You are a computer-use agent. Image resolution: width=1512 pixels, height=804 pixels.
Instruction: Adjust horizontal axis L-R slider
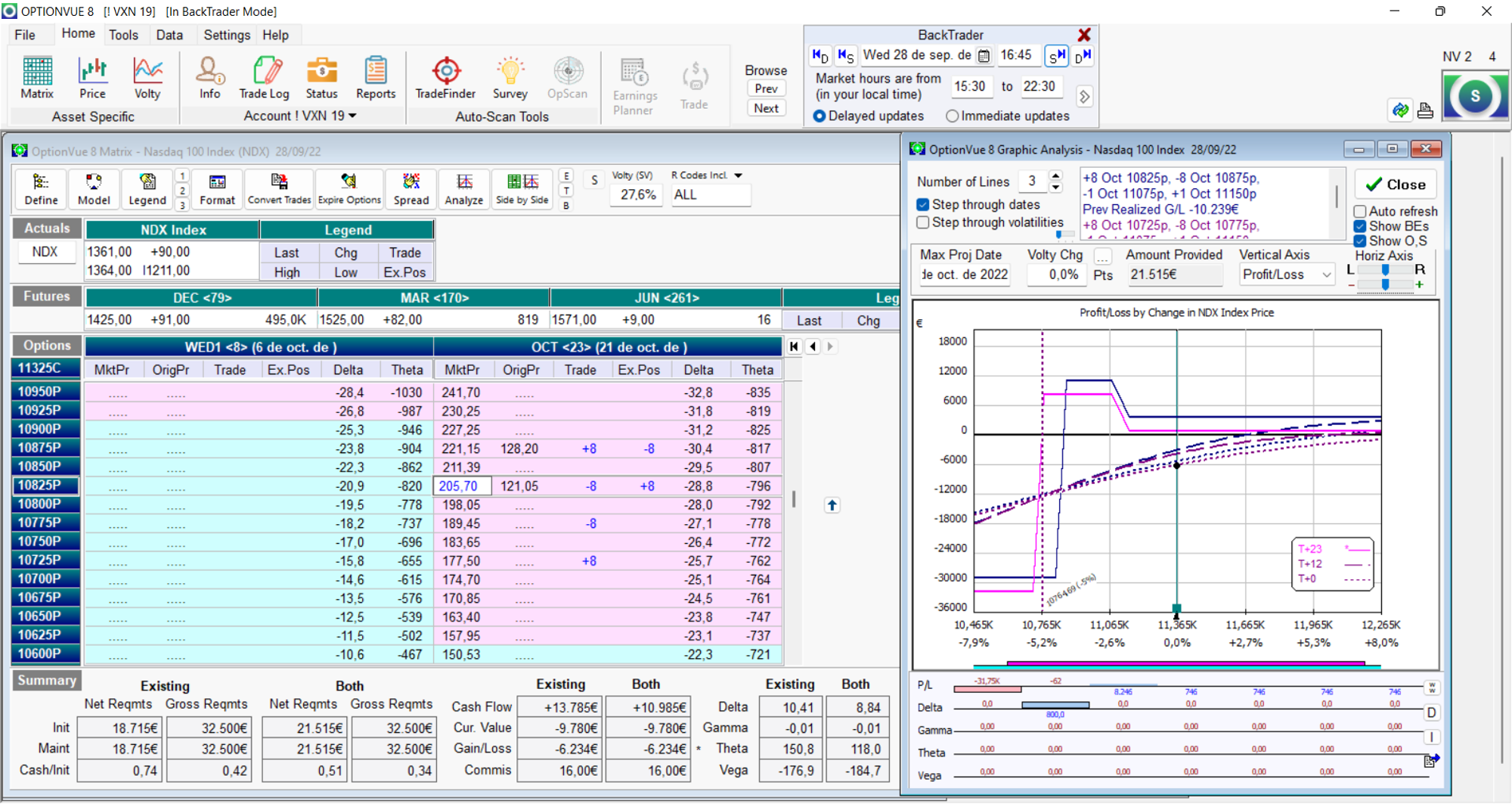point(1385,270)
